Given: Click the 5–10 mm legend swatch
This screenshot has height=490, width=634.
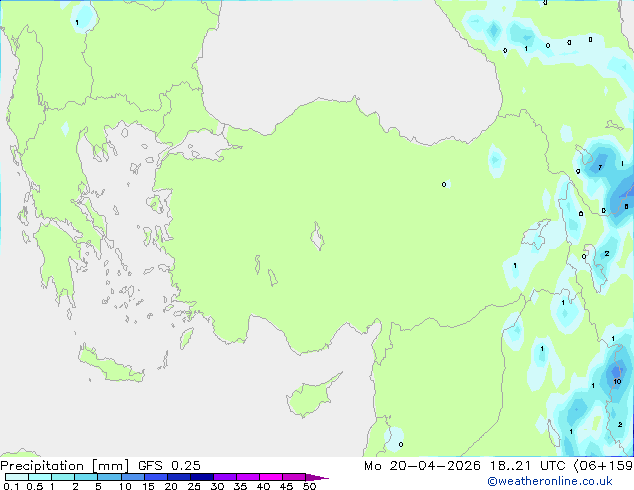Looking at the screenshot, I should coord(109,477).
